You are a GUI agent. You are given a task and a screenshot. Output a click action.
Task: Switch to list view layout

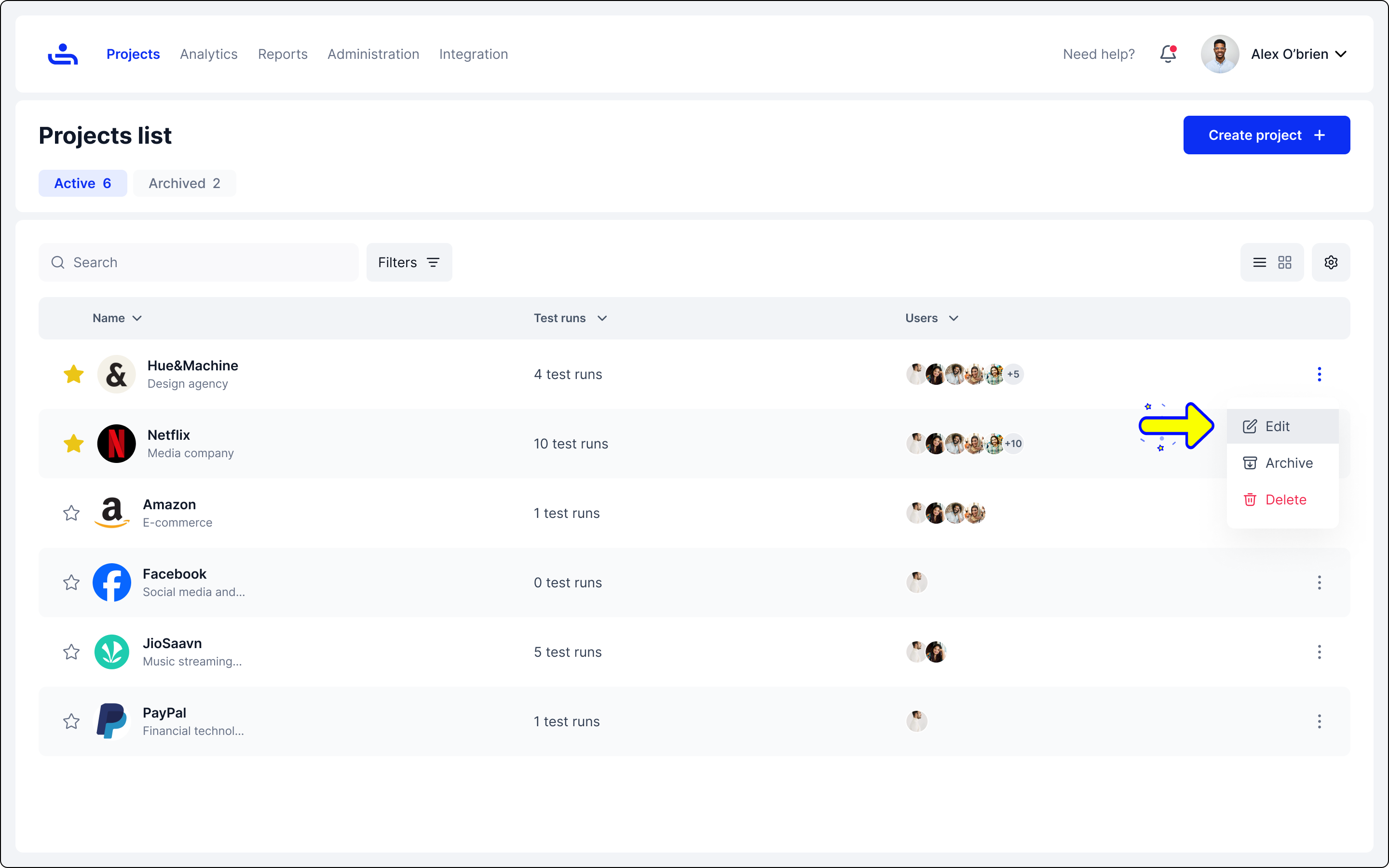point(1259,262)
